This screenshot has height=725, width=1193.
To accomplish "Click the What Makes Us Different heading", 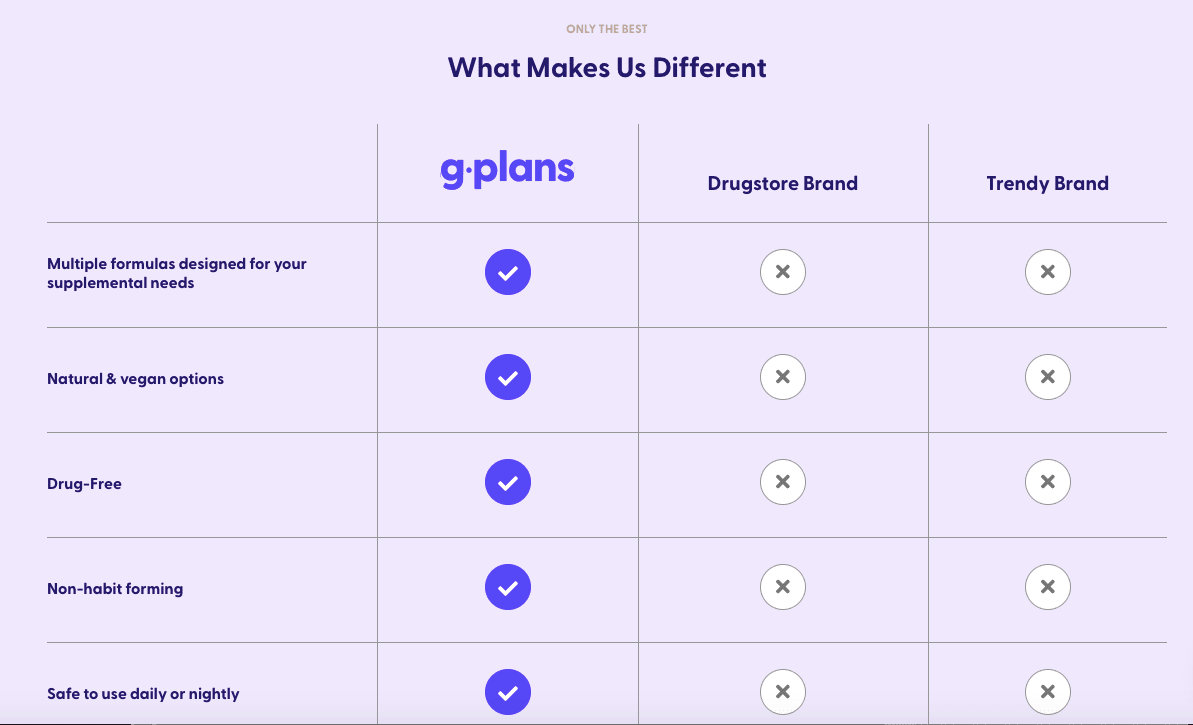I will pos(606,68).
